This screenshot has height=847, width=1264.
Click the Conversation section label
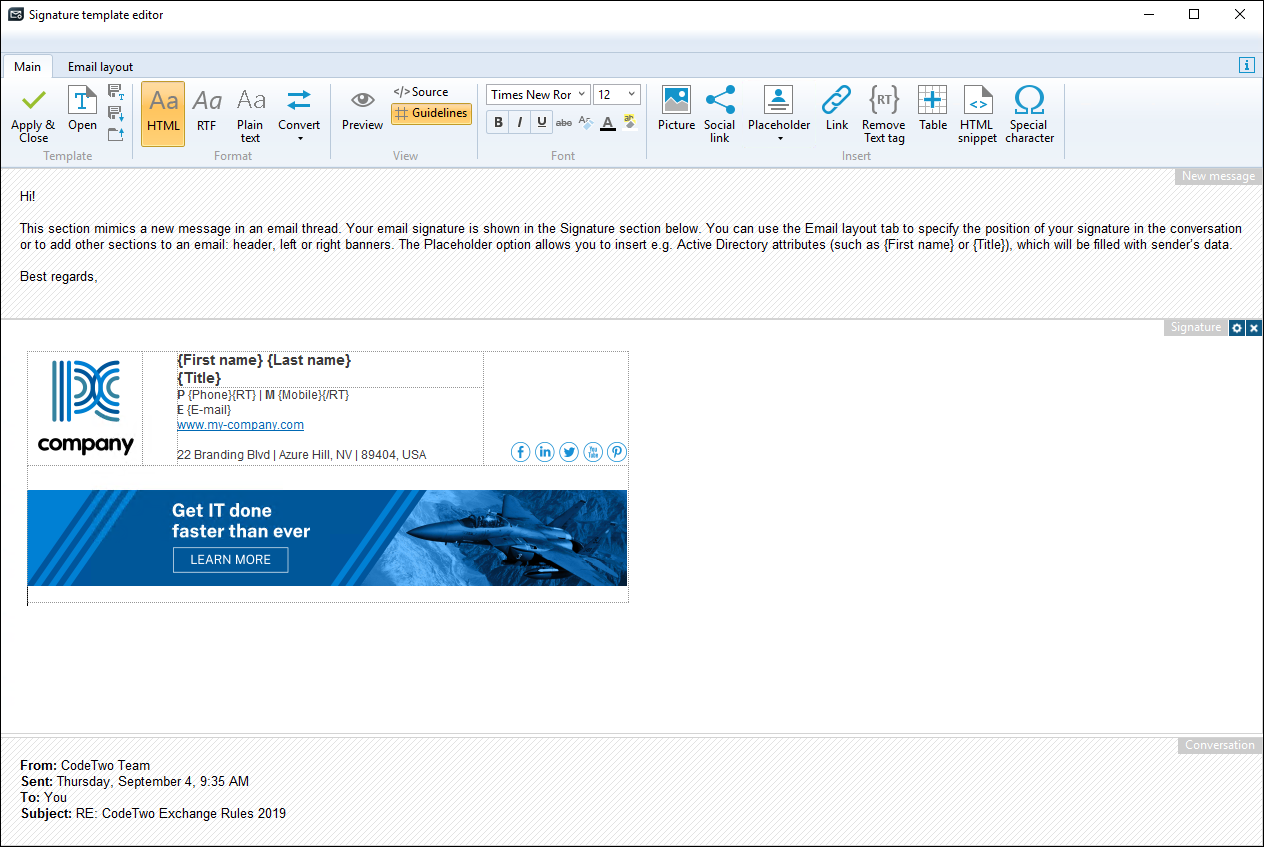pyautogui.click(x=1219, y=745)
